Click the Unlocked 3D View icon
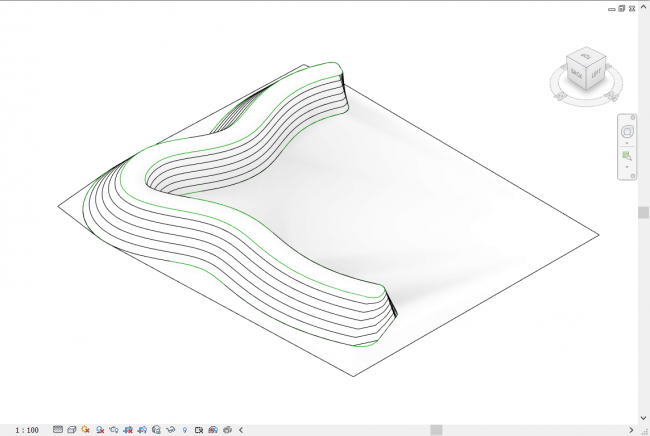 tap(157, 429)
